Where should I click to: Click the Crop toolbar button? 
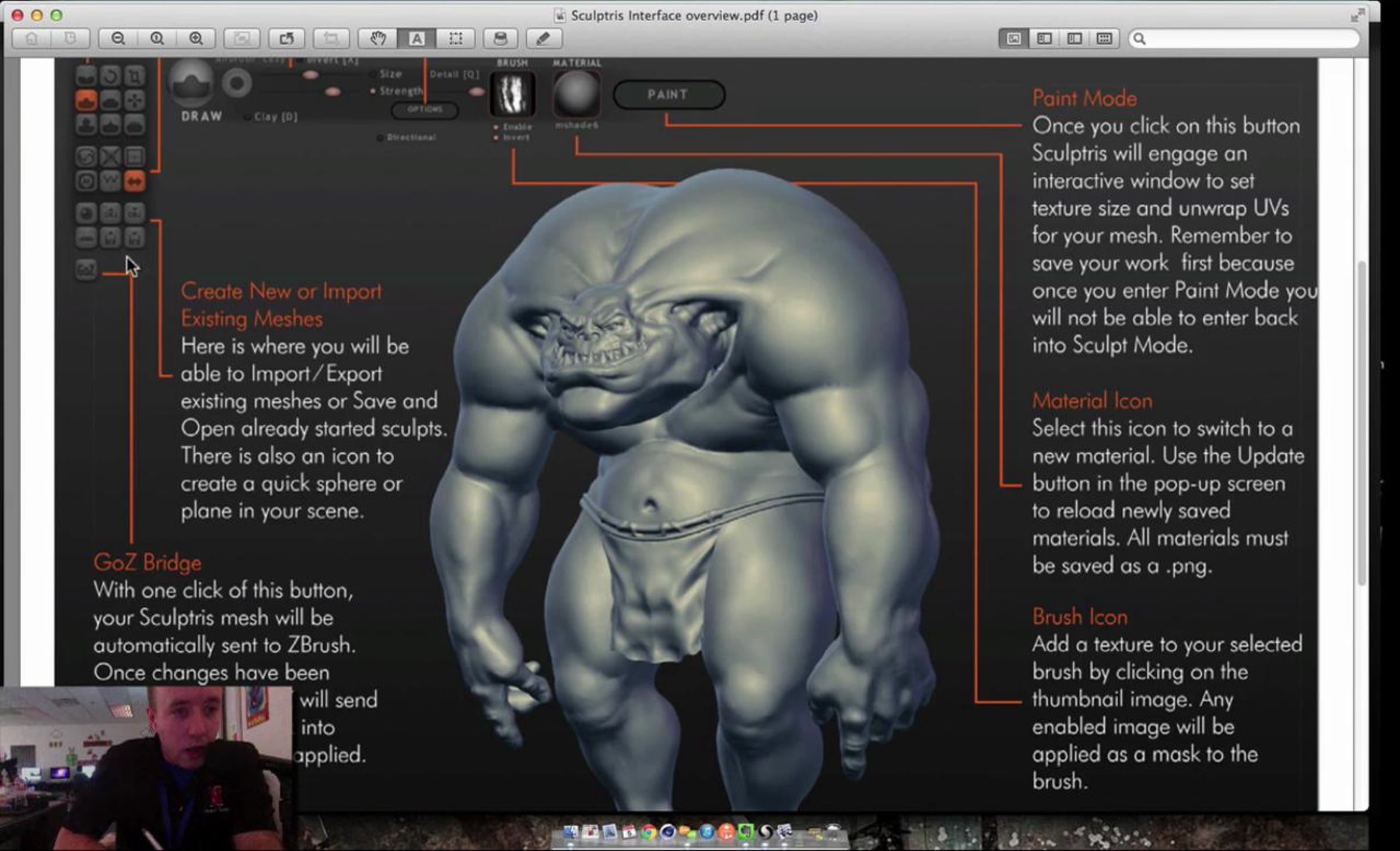click(331, 38)
